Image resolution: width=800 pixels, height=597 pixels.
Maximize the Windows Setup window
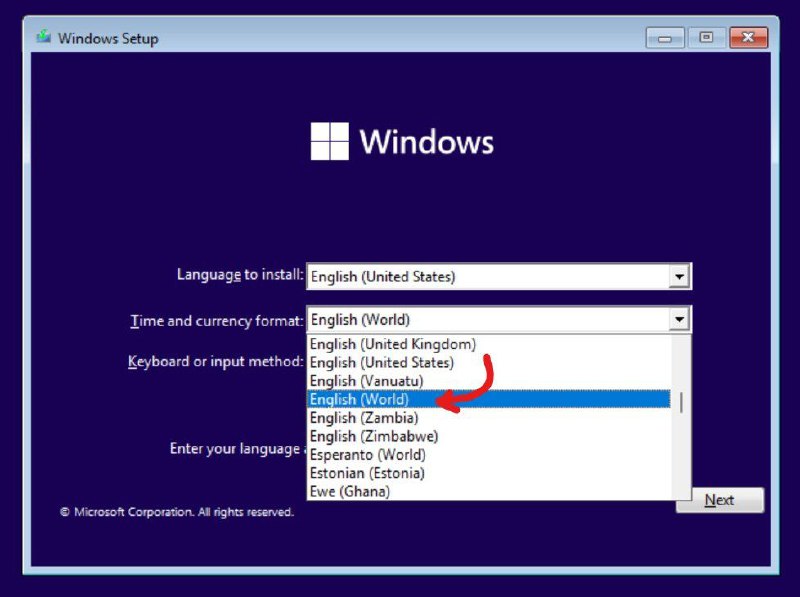coord(706,38)
